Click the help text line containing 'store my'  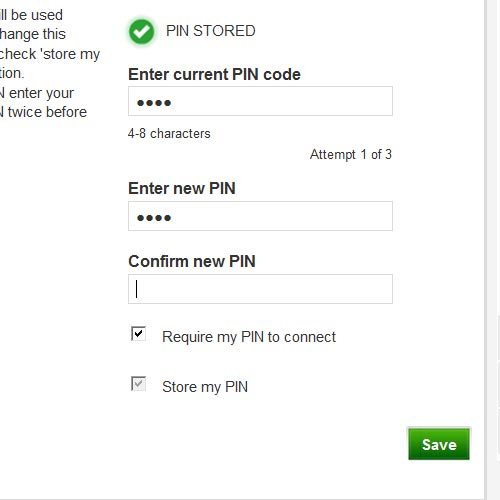tap(50, 54)
